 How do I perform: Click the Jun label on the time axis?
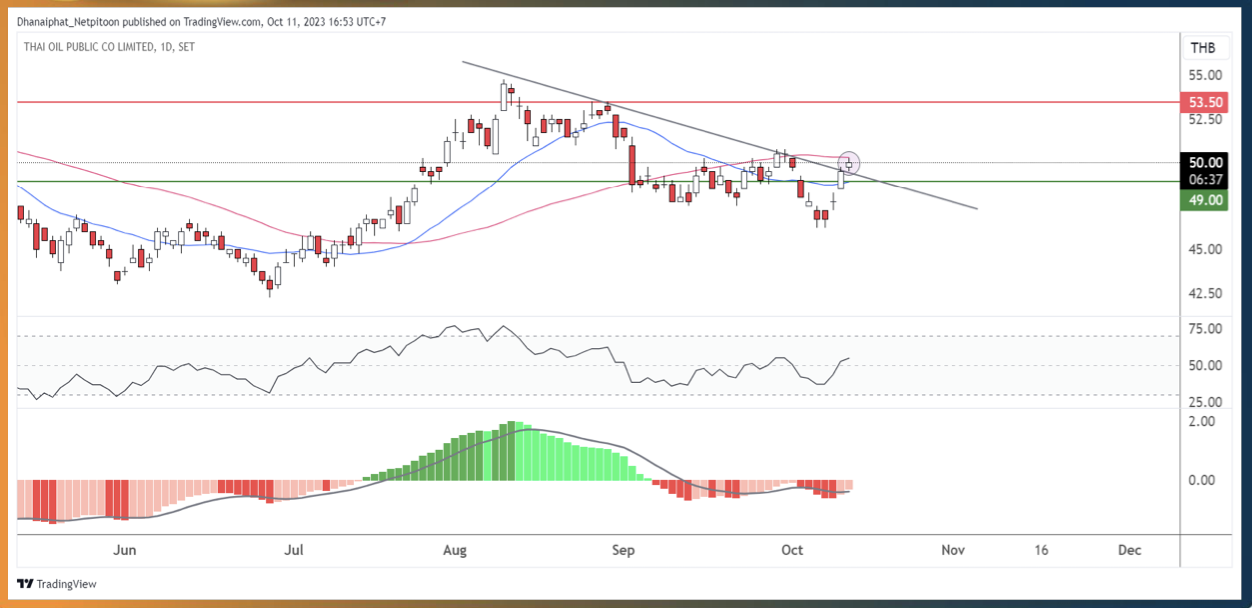click(x=125, y=550)
